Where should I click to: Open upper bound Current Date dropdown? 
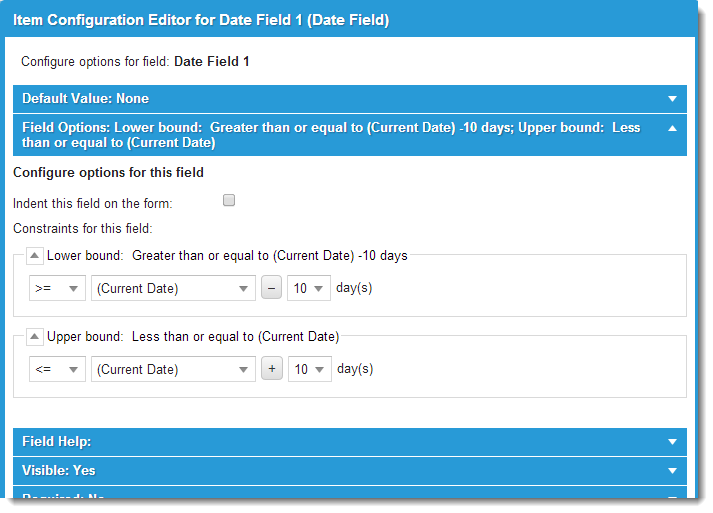coord(173,369)
